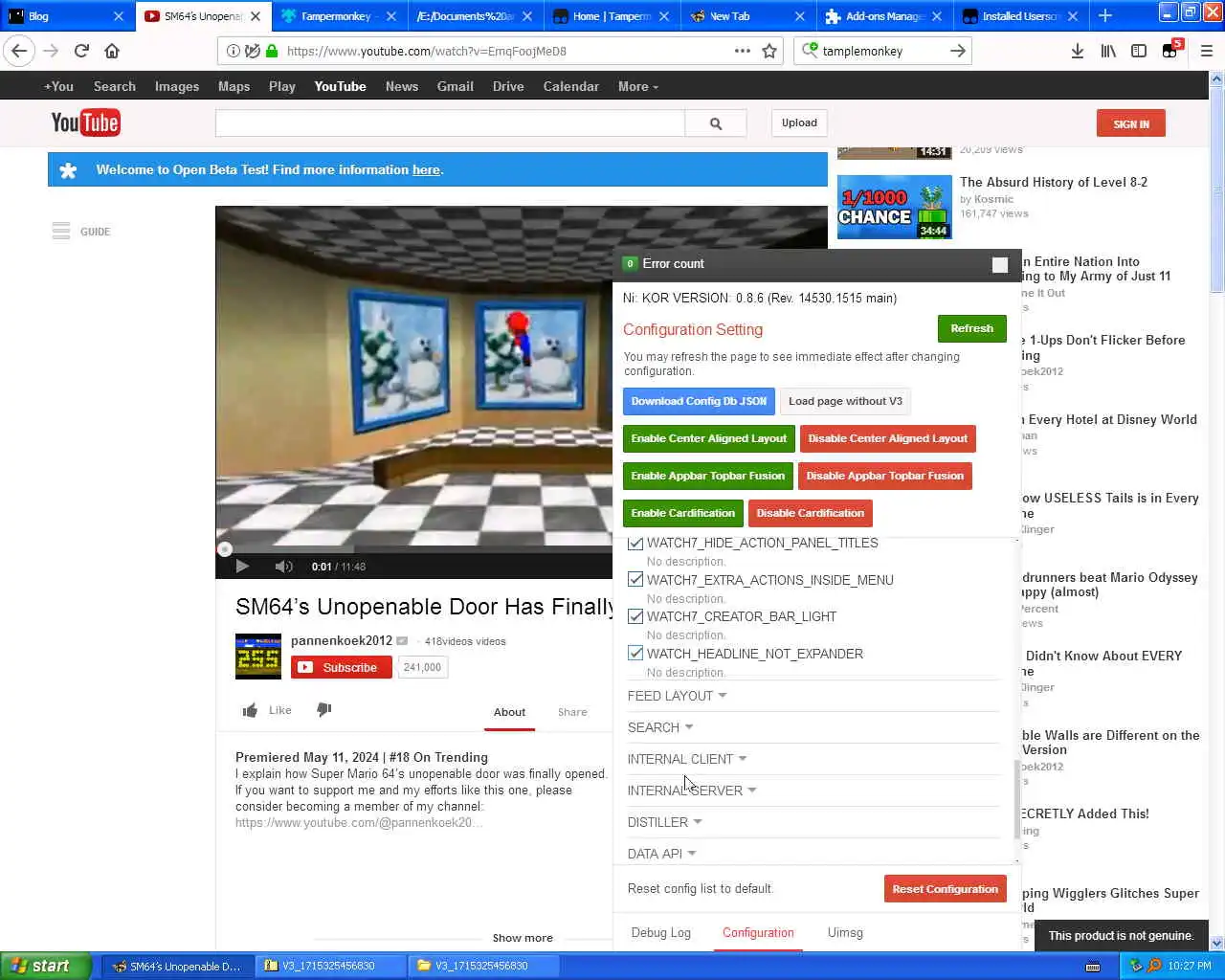The height and width of the screenshot is (980, 1225).
Task: Expand the INTERNAL CLIENT section
Action: tap(687, 759)
